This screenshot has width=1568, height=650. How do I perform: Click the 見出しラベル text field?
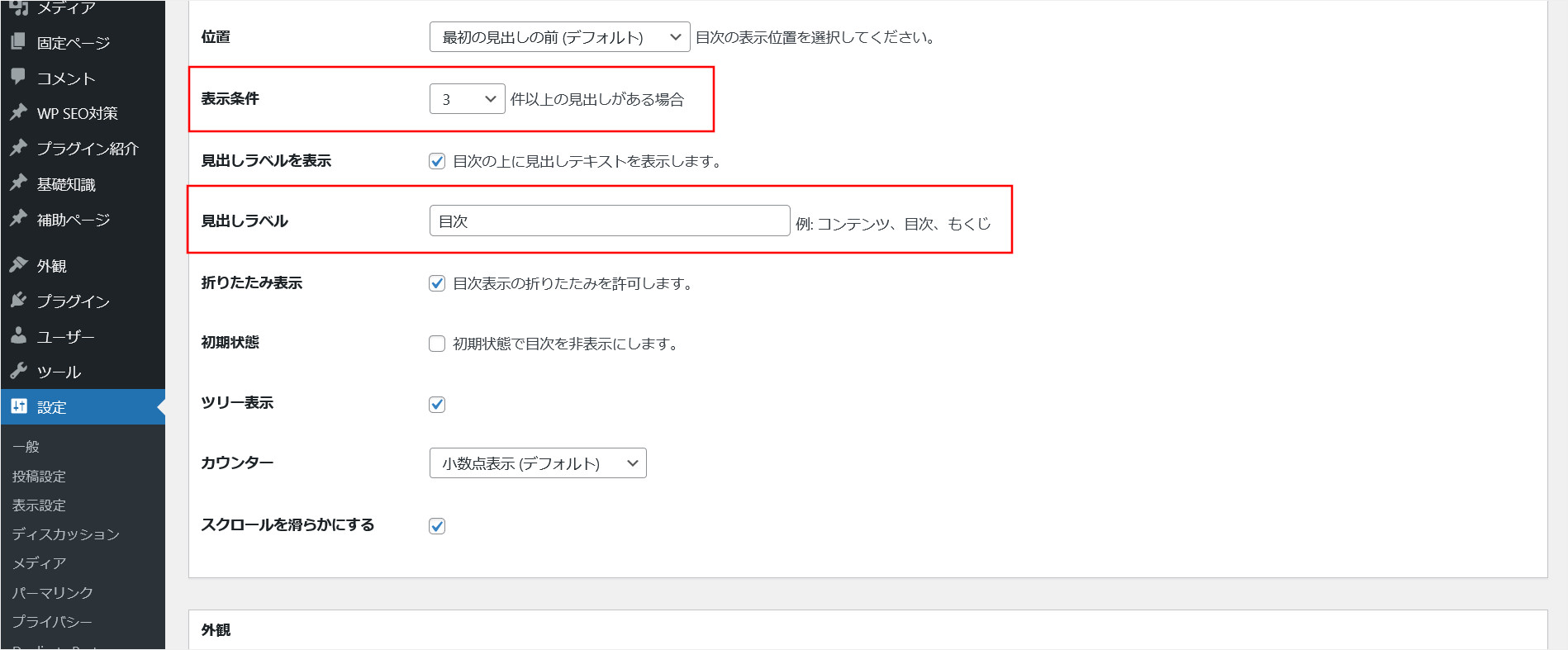click(609, 221)
